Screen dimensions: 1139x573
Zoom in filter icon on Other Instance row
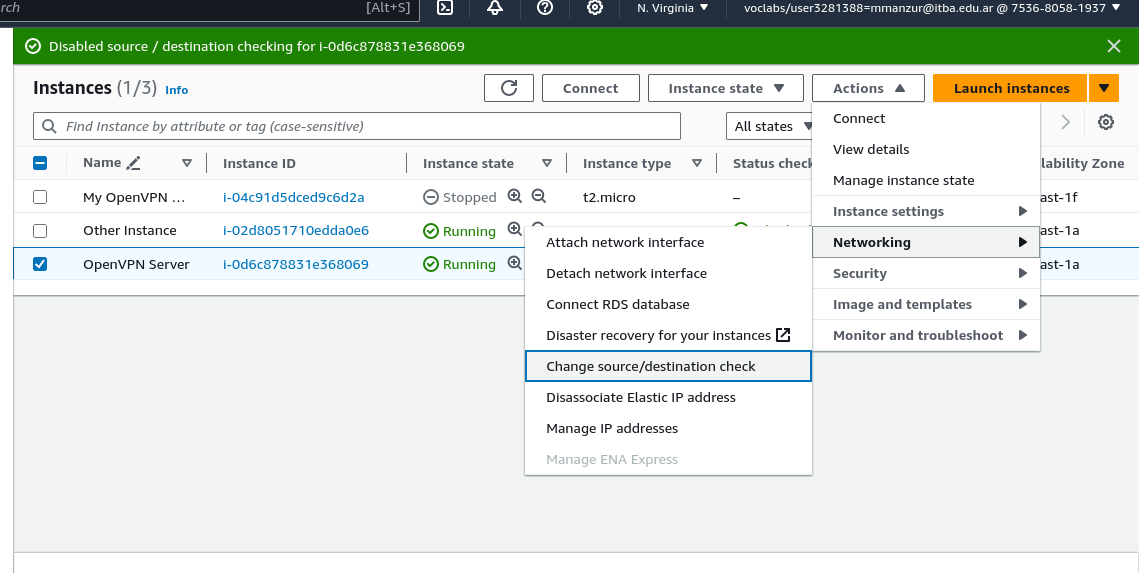[x=514, y=229]
